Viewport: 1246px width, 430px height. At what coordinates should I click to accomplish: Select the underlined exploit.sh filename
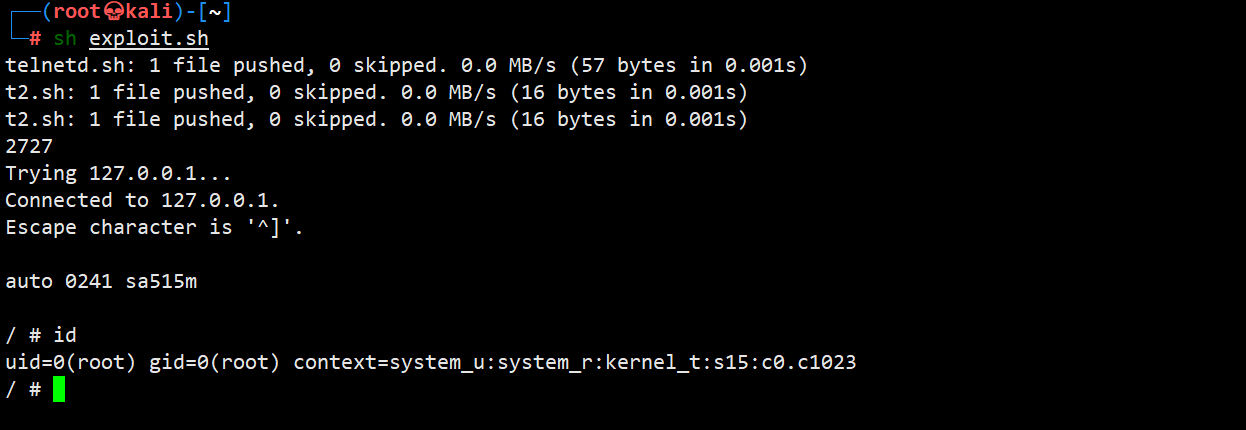tap(149, 39)
